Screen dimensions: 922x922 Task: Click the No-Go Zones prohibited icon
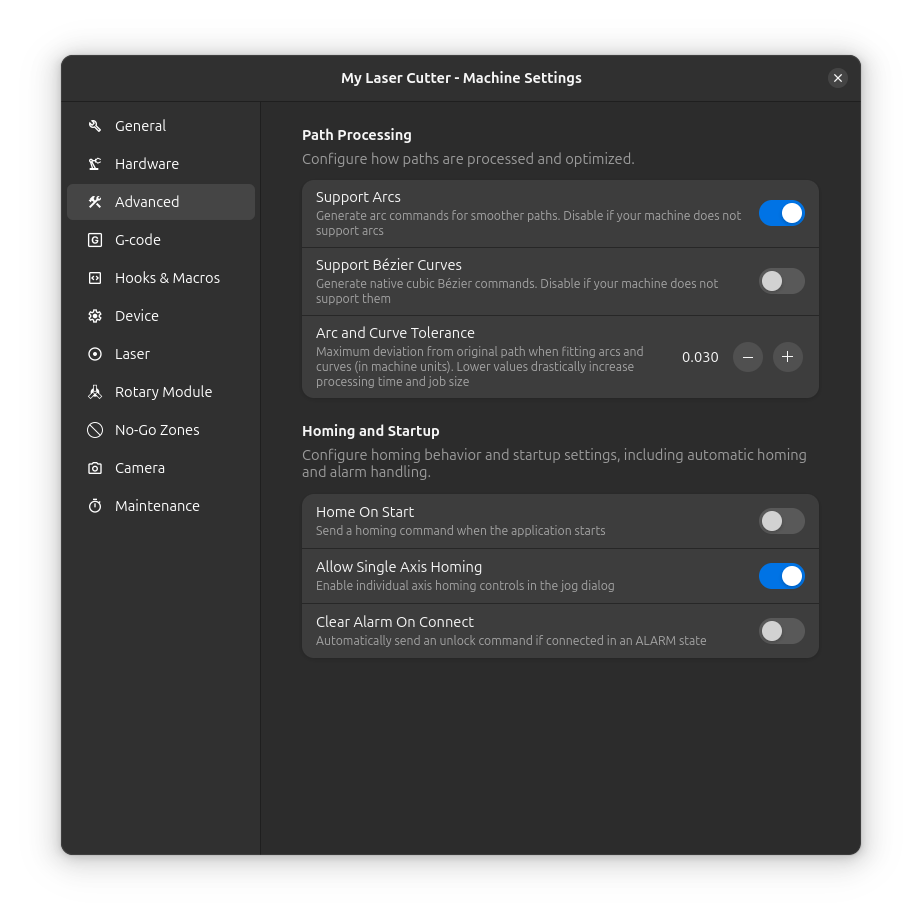(95, 430)
